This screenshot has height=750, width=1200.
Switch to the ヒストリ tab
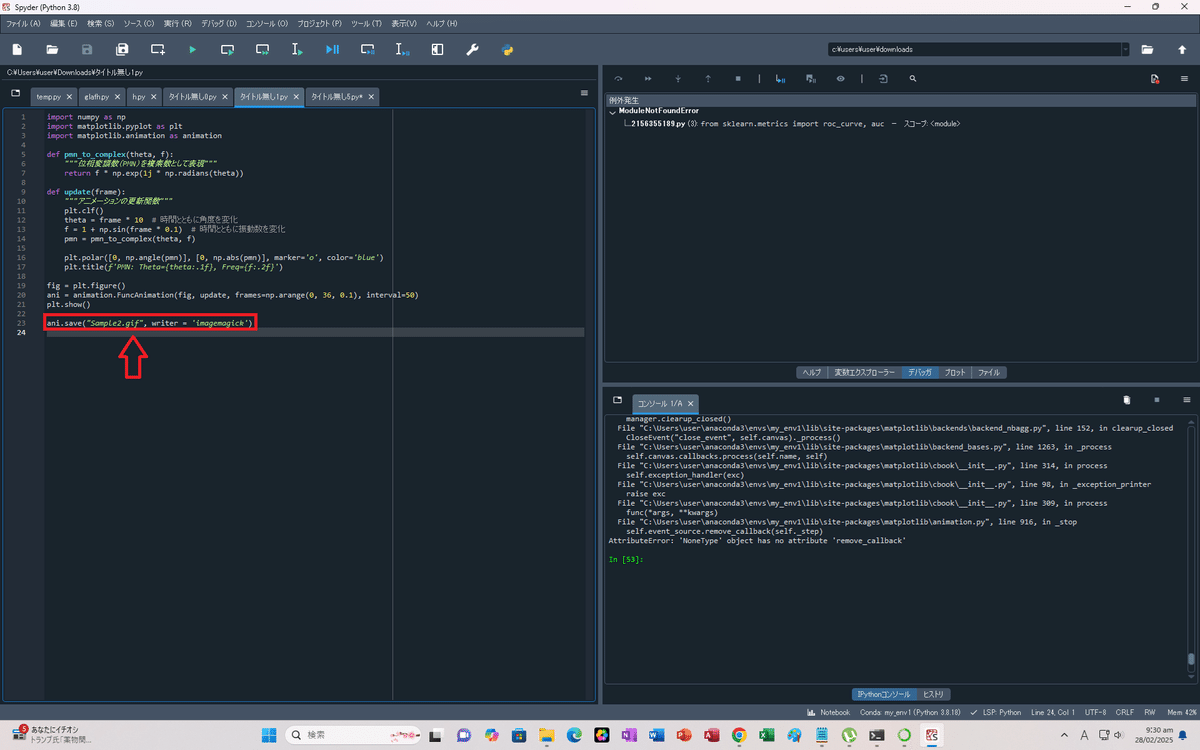(934, 694)
